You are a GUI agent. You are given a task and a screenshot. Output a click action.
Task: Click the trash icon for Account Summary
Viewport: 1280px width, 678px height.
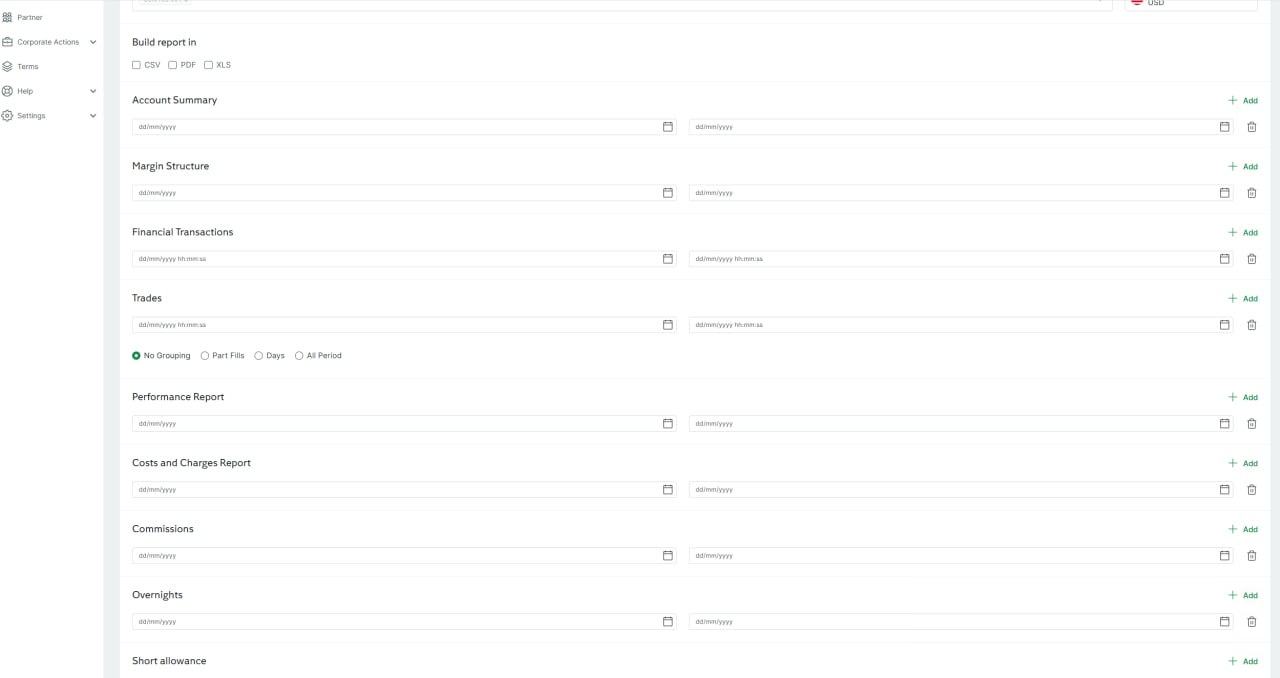1251,127
